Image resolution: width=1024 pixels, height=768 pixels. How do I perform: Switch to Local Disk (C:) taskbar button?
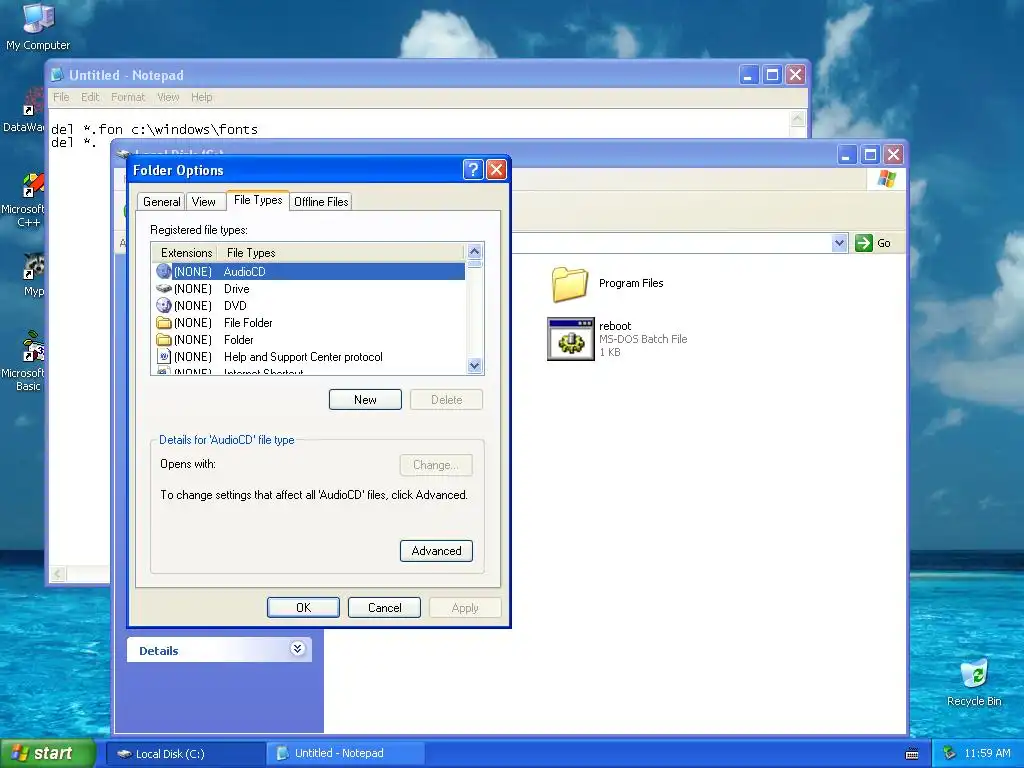tap(185, 754)
